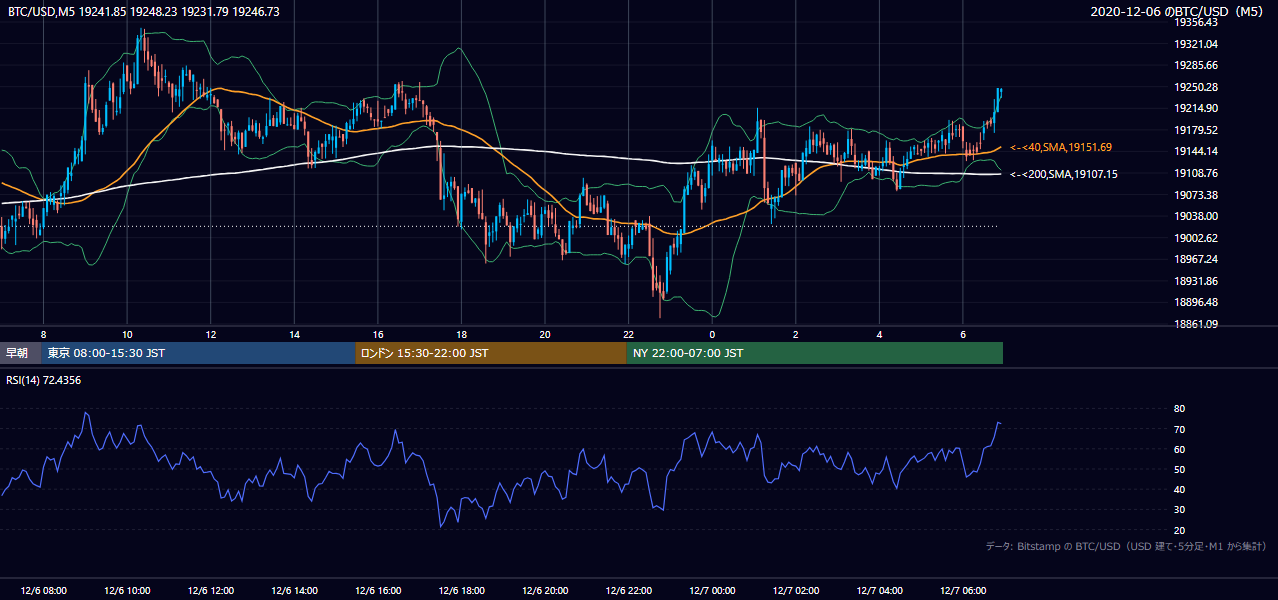Viewport: 1278px width, 600px height.
Task: Click the price axis value 19038.00
Action: tap(1196, 216)
